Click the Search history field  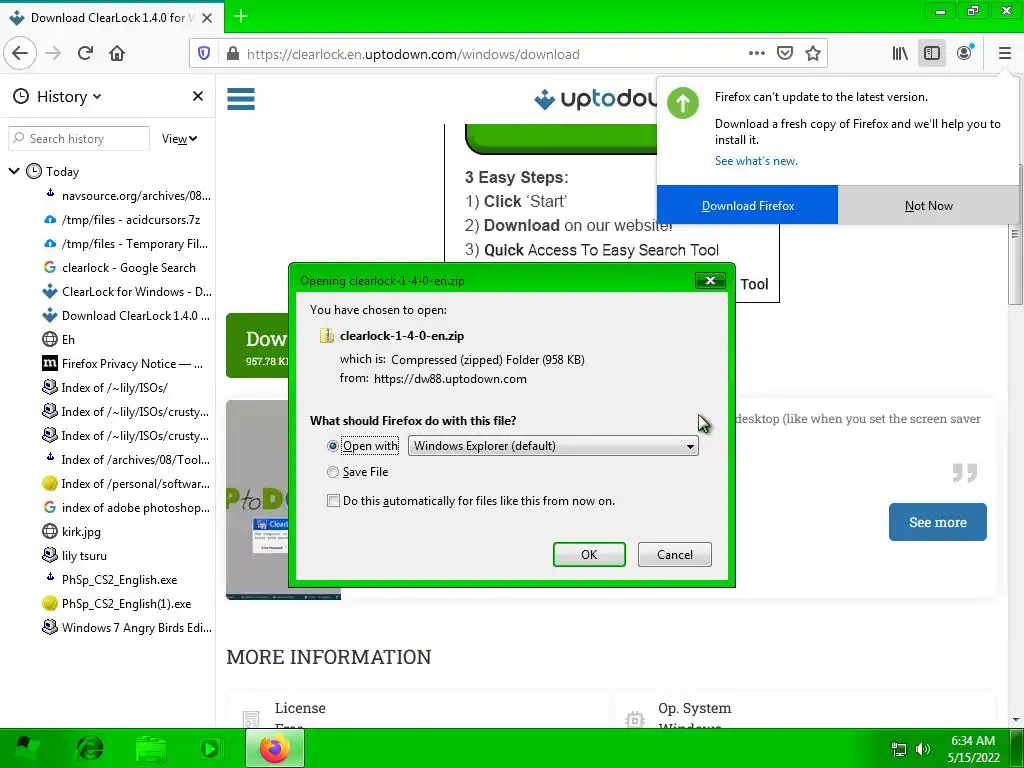[x=79, y=138]
